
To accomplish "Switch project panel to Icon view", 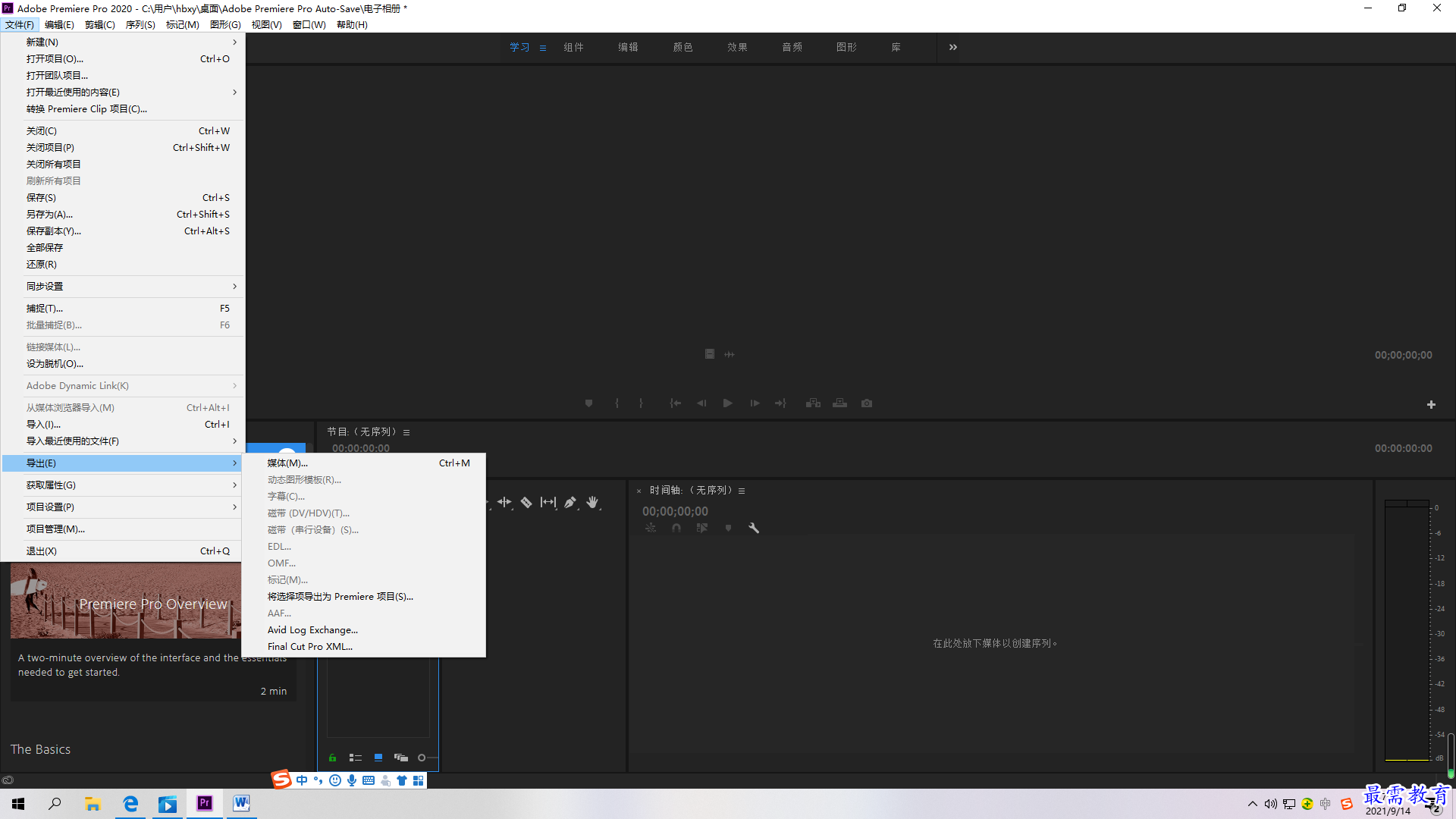I will pos(378,758).
